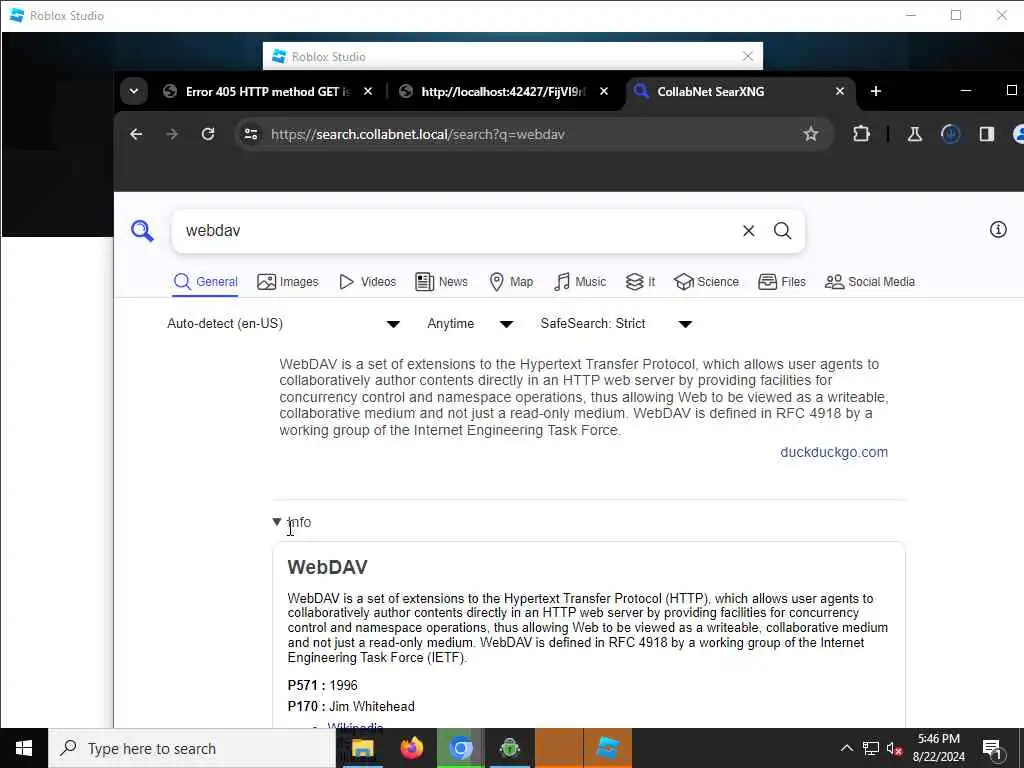Close the Error 405 tab

[x=368, y=91]
